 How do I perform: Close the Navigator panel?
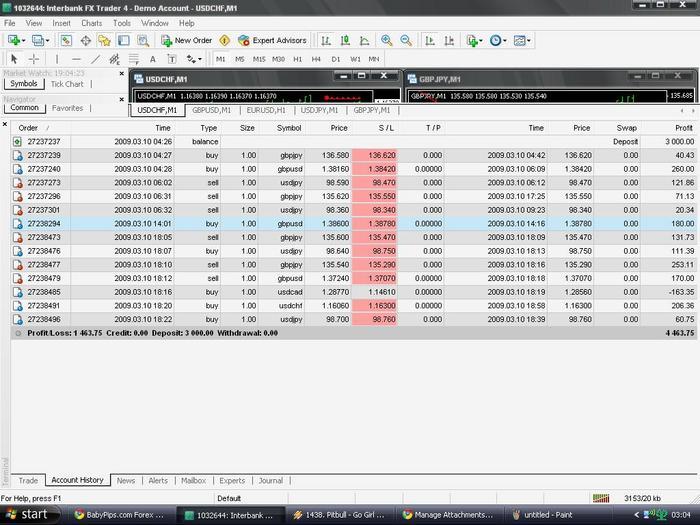121,99
